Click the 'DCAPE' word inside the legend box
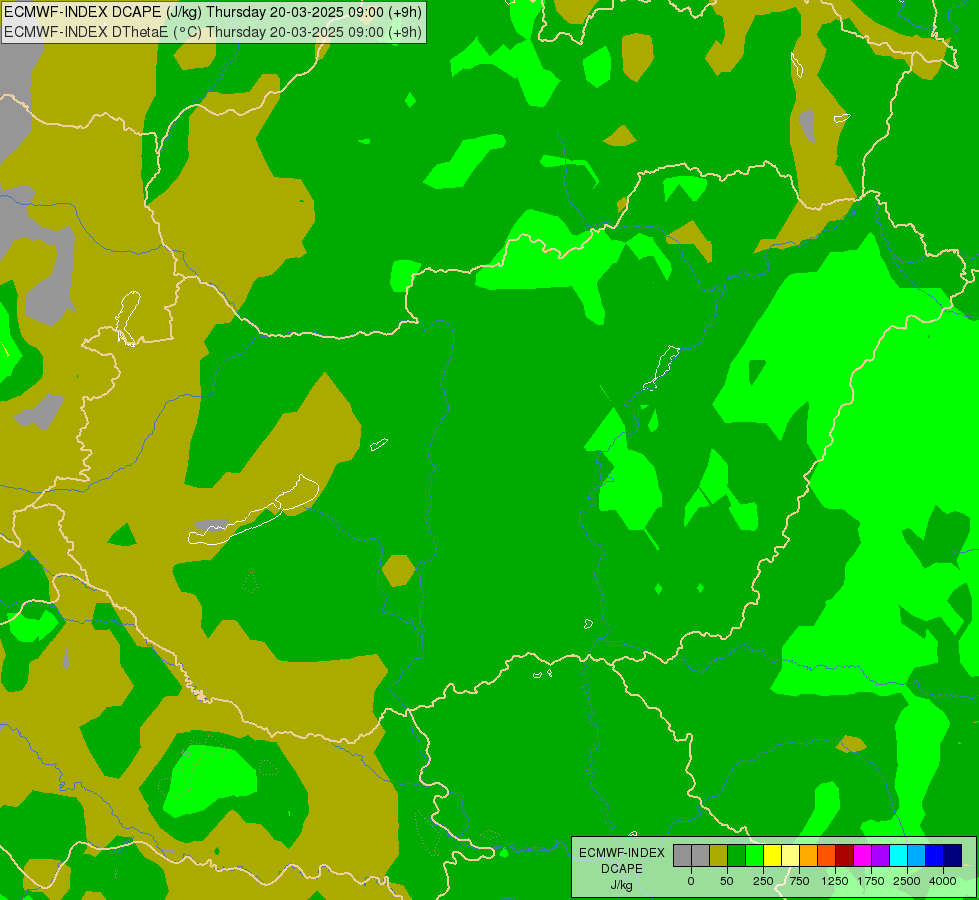Viewport: 979px width, 900px height. point(621,869)
